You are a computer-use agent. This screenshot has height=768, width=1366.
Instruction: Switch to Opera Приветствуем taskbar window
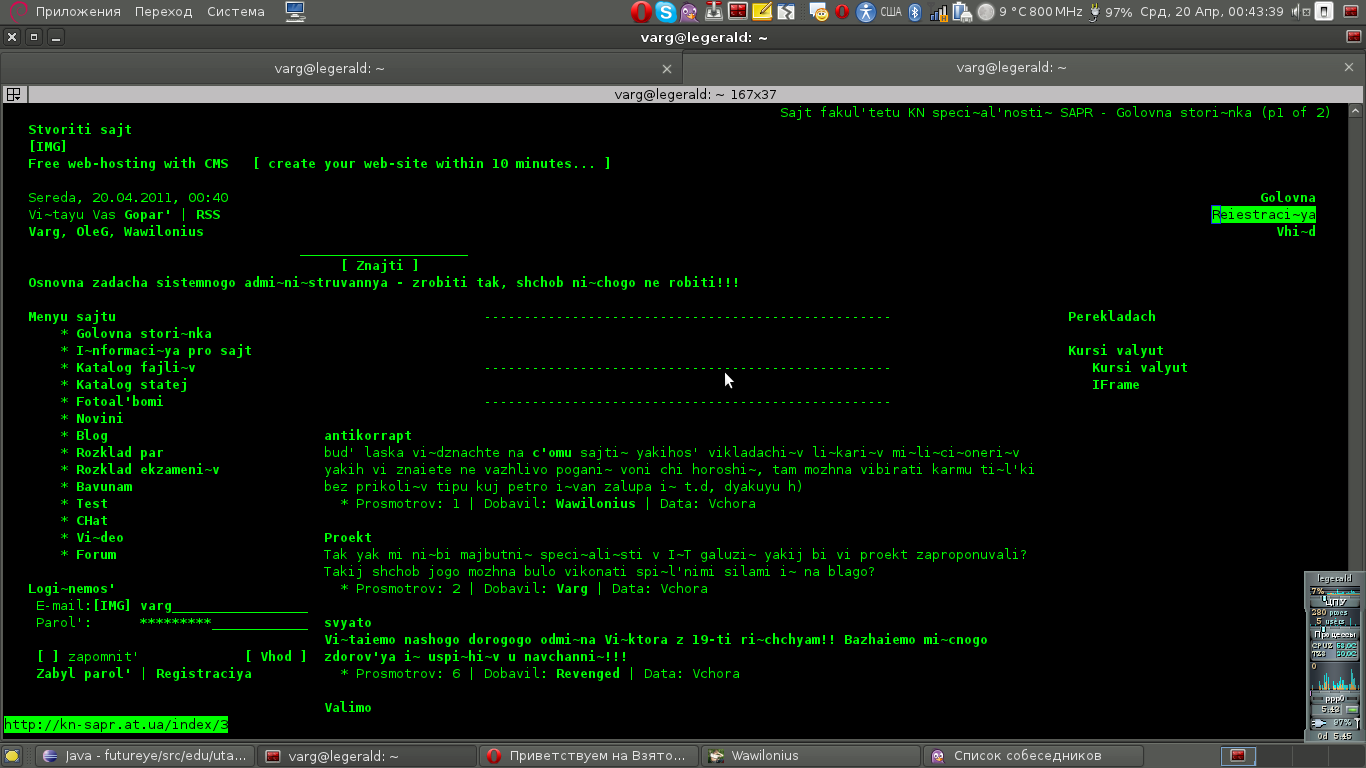point(589,756)
